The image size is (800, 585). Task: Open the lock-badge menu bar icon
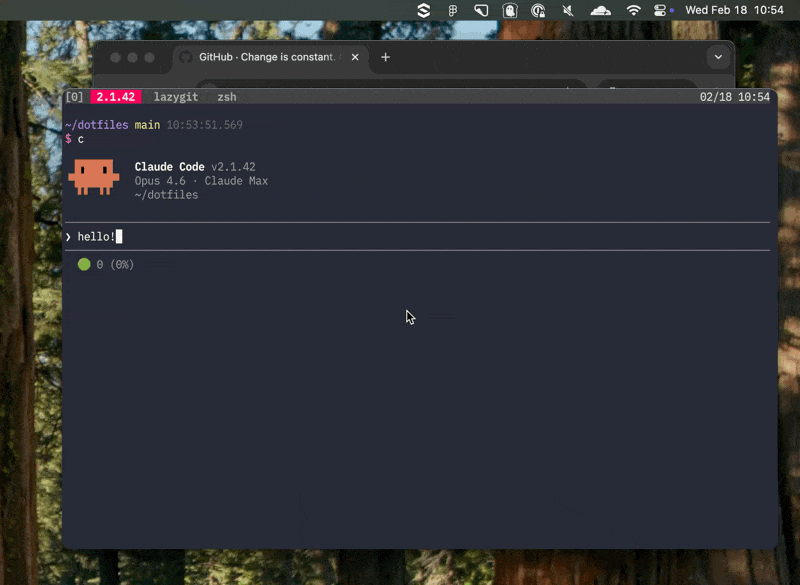point(538,11)
